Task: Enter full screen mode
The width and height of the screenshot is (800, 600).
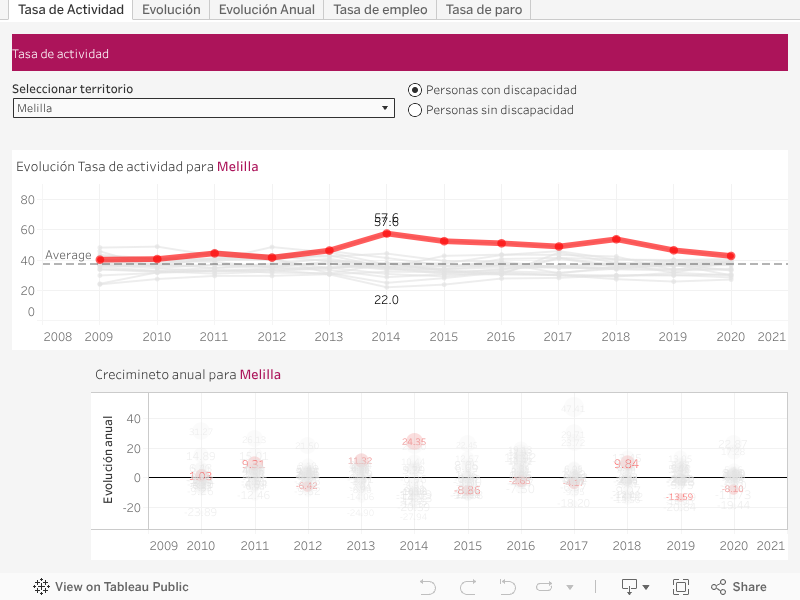Action: click(x=681, y=587)
